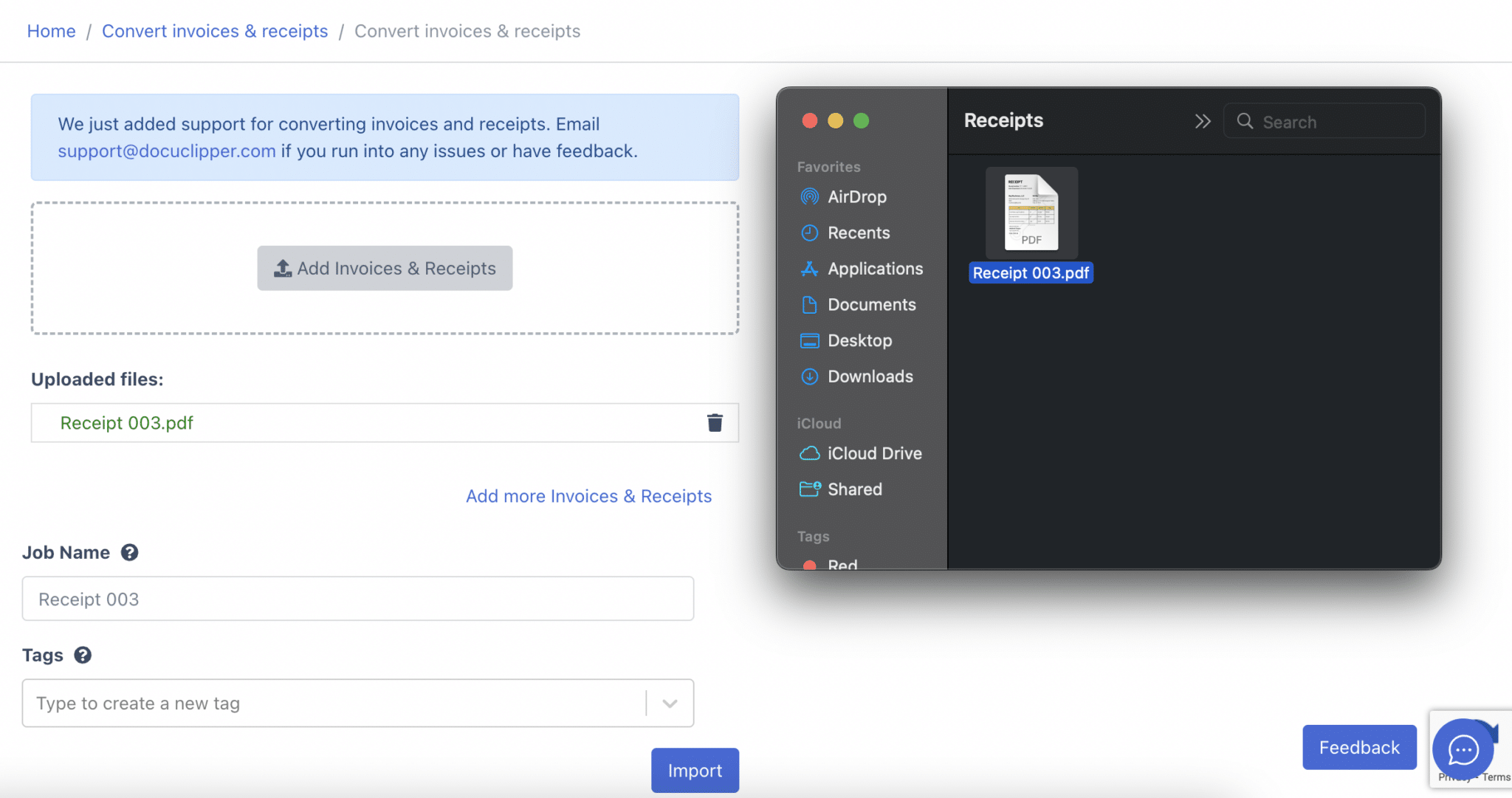Click the Tags help question icon
The width and height of the screenshot is (1512, 798).
(x=83, y=655)
